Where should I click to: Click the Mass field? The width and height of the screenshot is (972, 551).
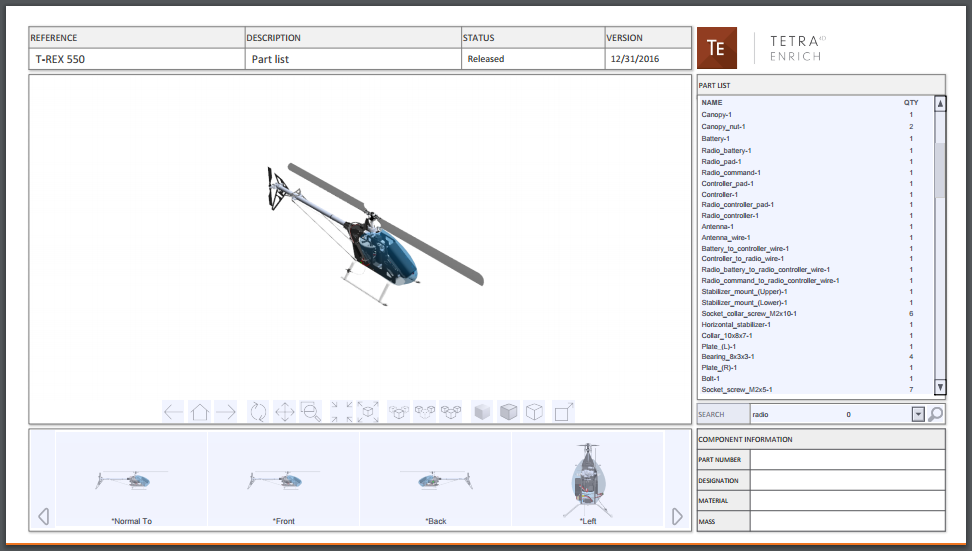click(847, 521)
